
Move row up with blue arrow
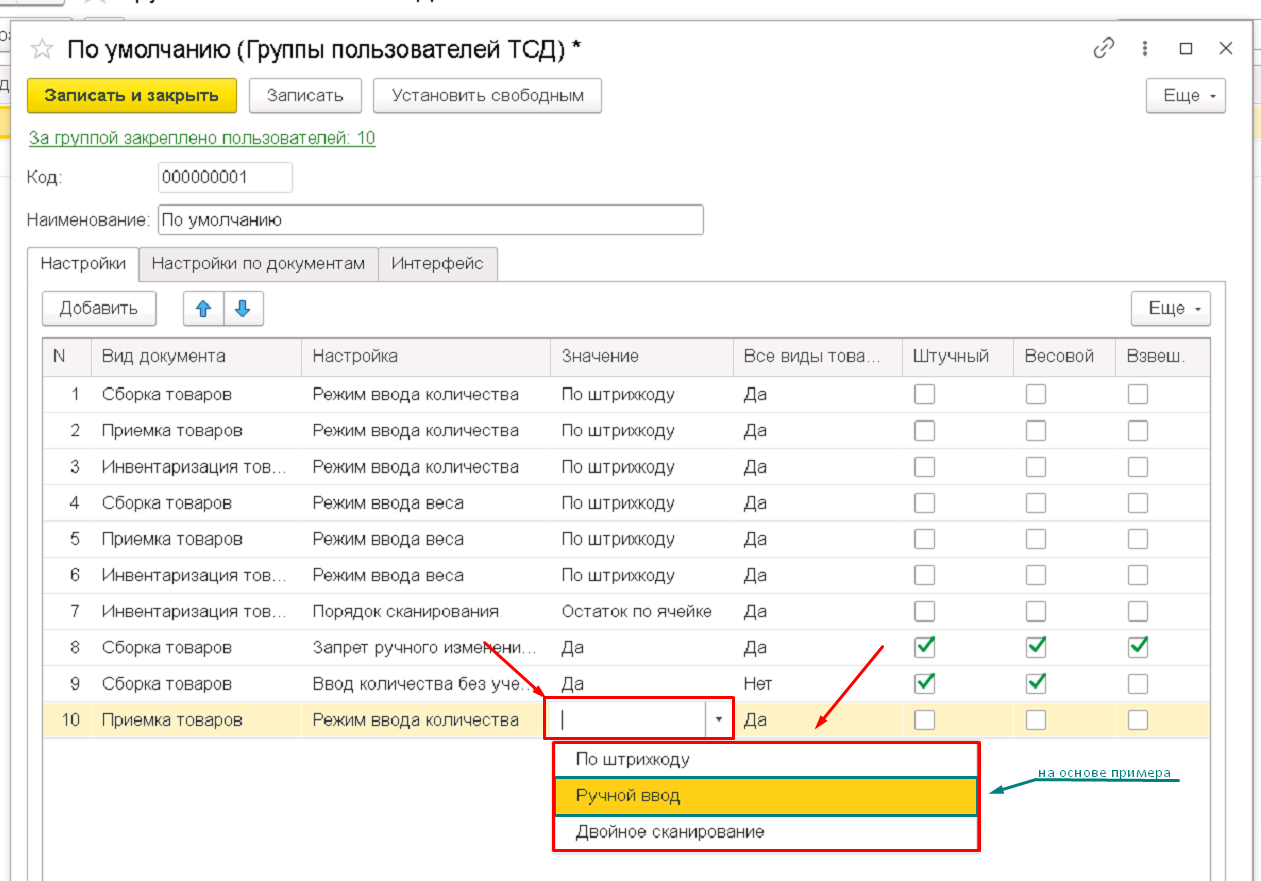[x=203, y=309]
